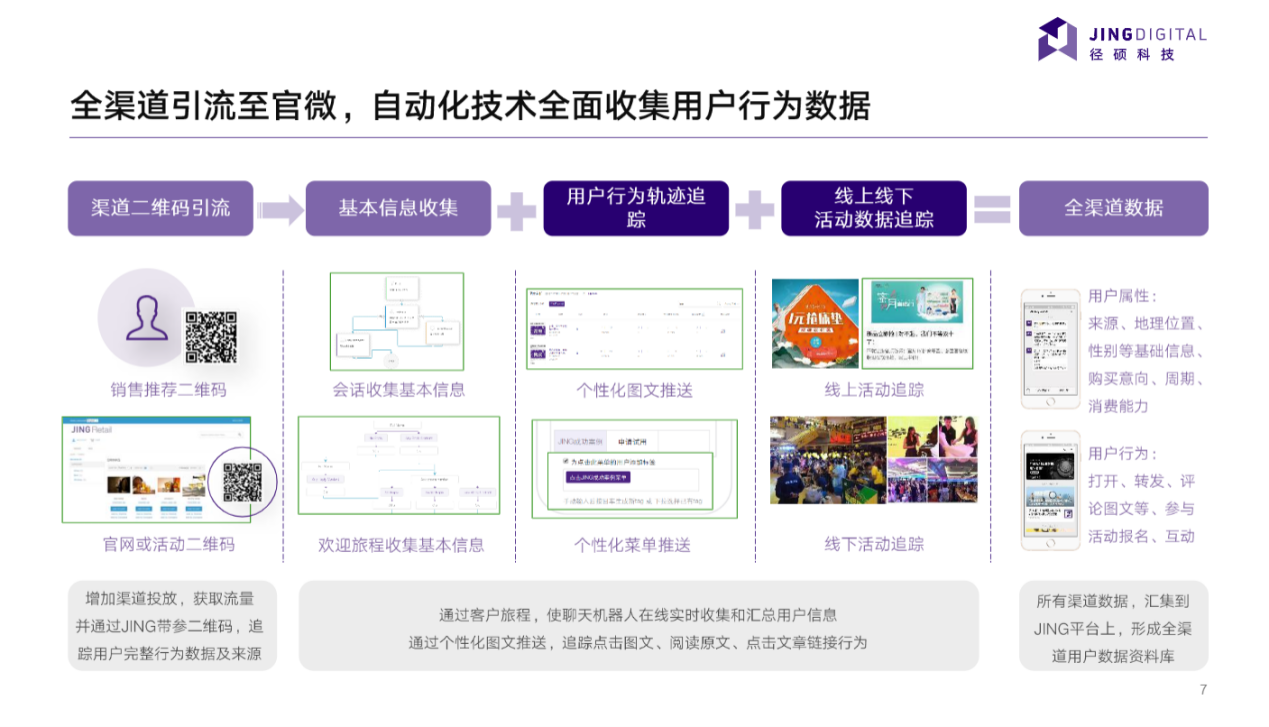The width and height of the screenshot is (1269, 727).
Task: Click QR code beside the user avatar
Action: tap(211, 337)
